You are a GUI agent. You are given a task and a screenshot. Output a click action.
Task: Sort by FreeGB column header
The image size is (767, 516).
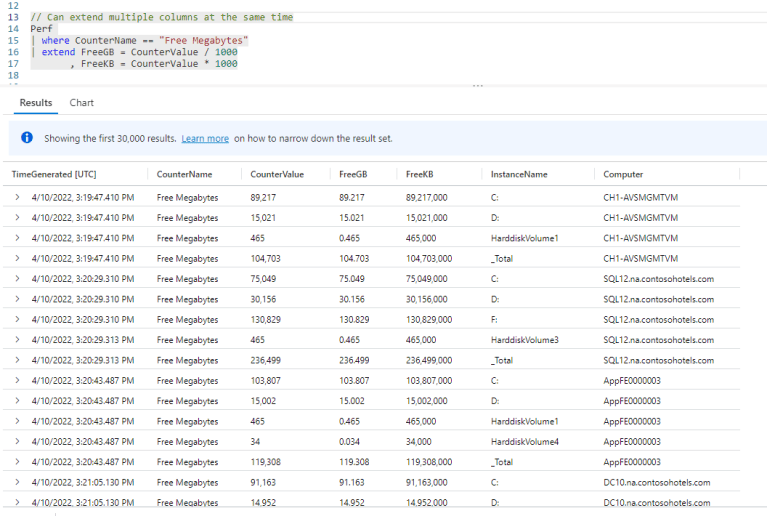point(353,174)
